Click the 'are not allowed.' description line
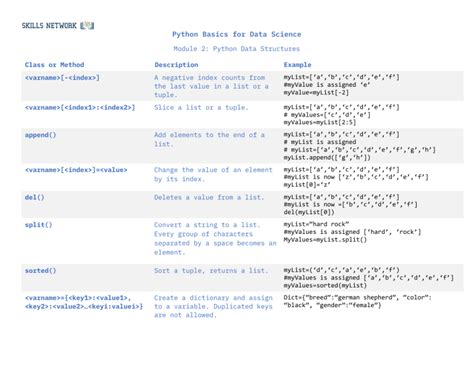Viewport: 474px width, 365px height. [185, 315]
